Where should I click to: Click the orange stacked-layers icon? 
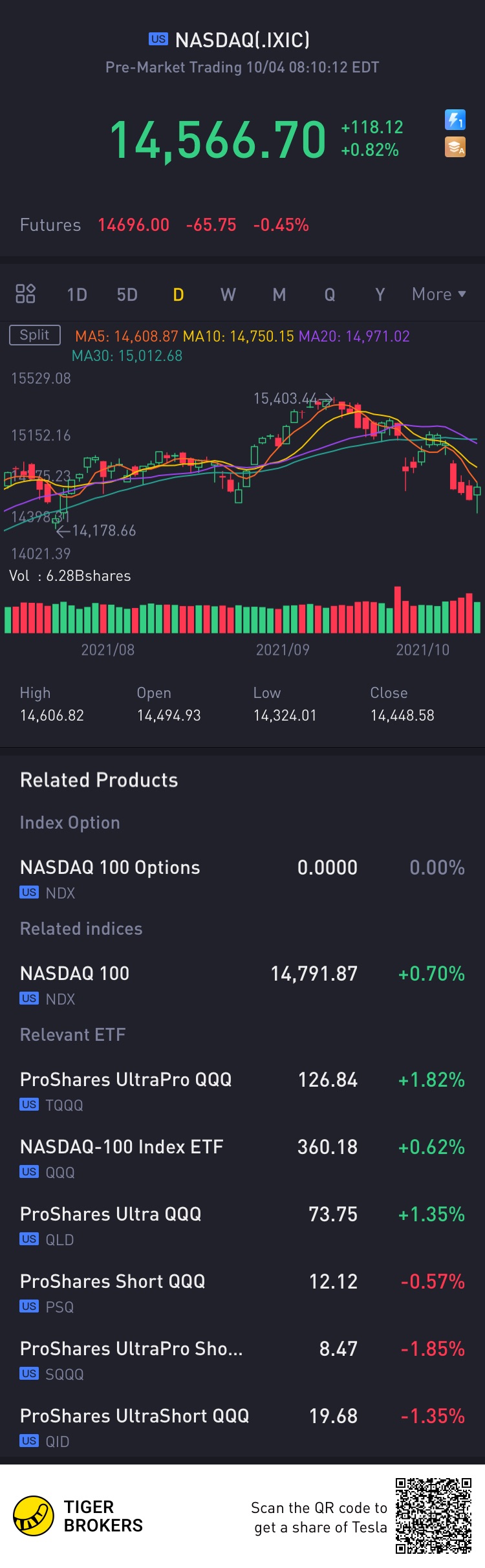pyautogui.click(x=455, y=147)
